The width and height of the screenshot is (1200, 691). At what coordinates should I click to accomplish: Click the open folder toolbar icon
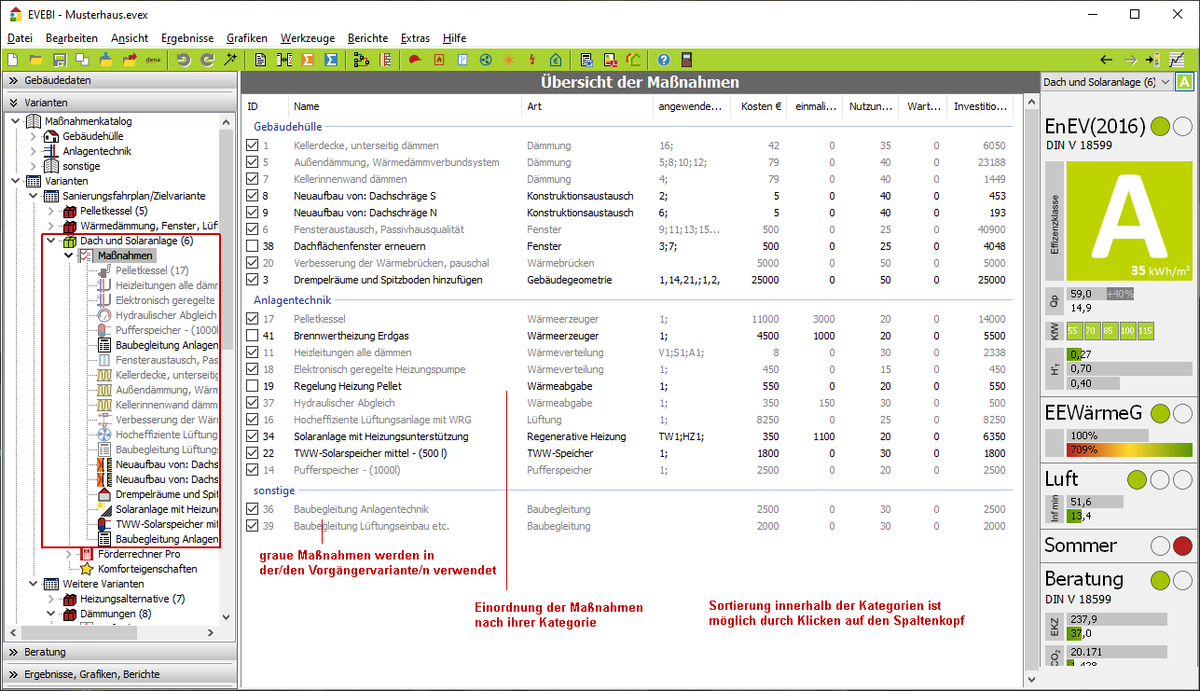coord(36,60)
